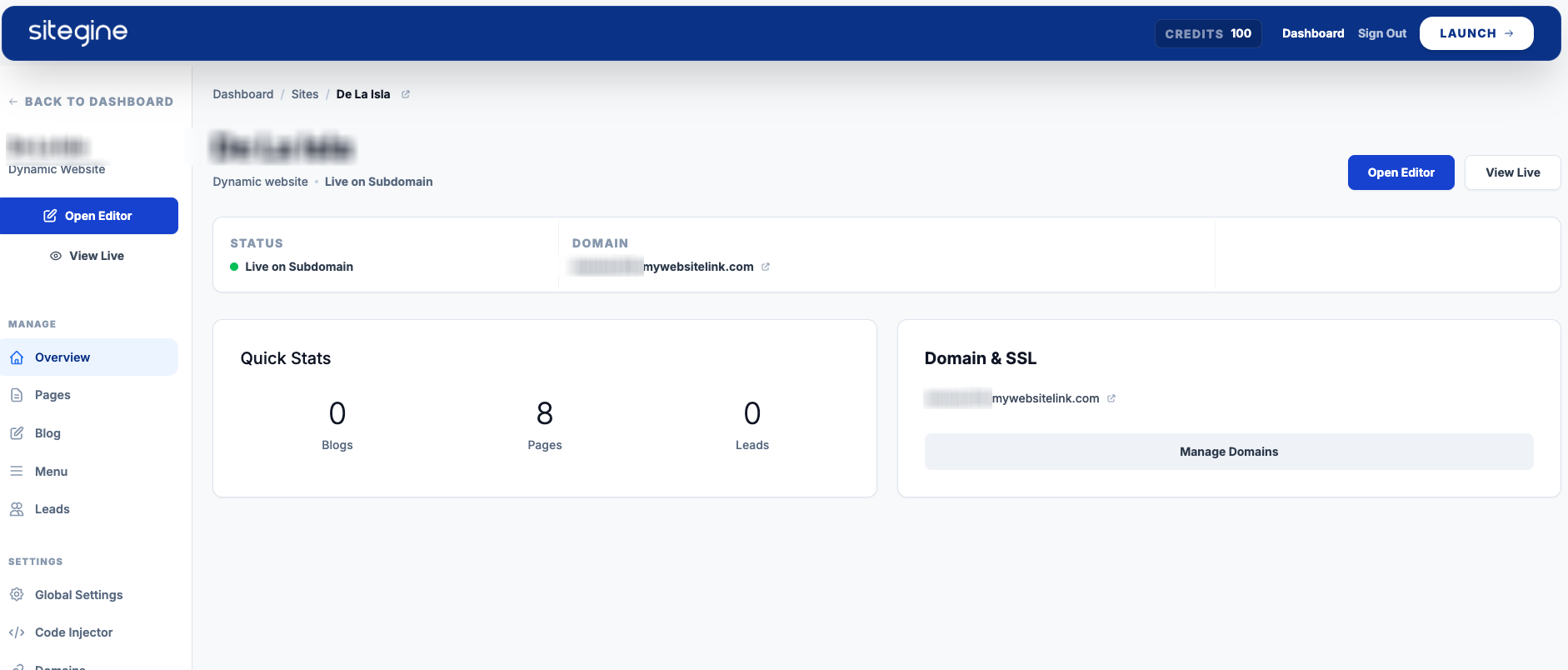This screenshot has width=1568, height=670.
Task: Click the blue Open Editor button at top right
Action: coord(1401,172)
